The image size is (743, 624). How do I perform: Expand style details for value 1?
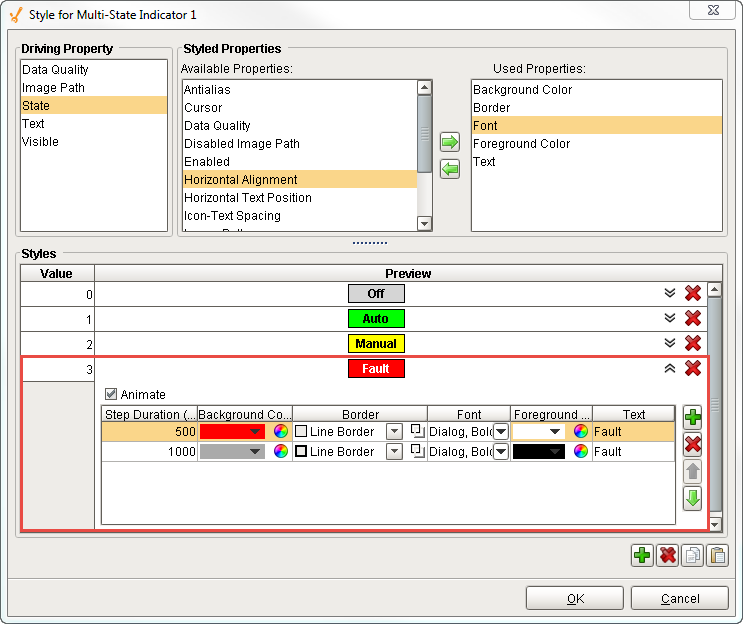670,318
